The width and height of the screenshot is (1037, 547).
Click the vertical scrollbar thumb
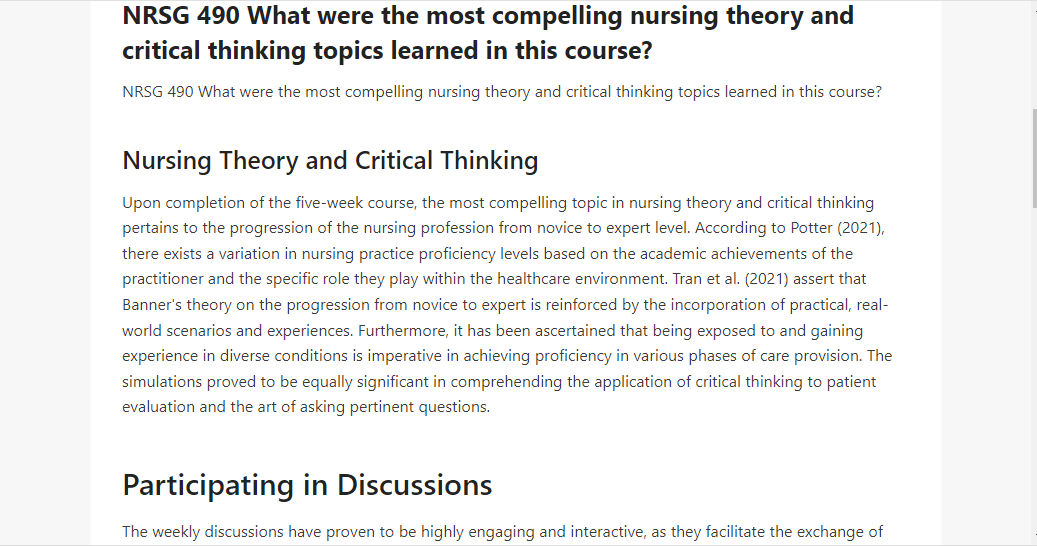pyautogui.click(x=1034, y=159)
